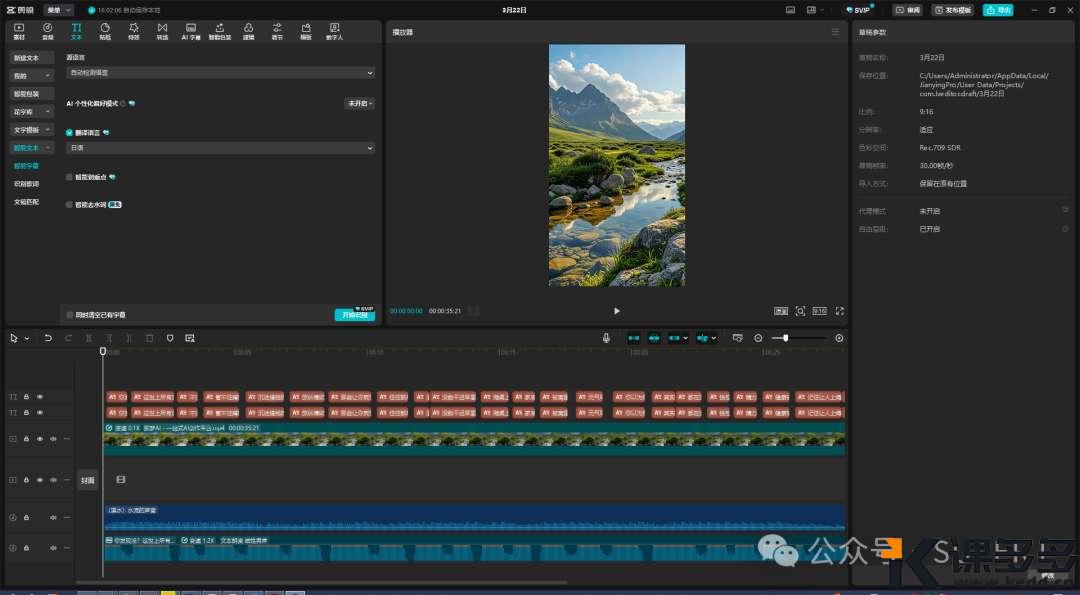Open the 转场 transitions panel

pyautogui.click(x=162, y=31)
